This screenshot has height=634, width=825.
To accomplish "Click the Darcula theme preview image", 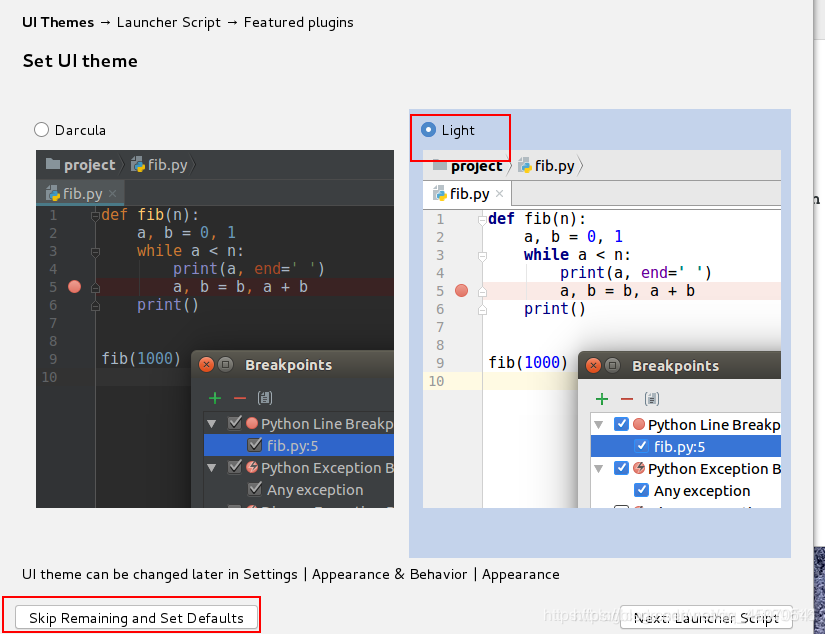I will (215, 329).
